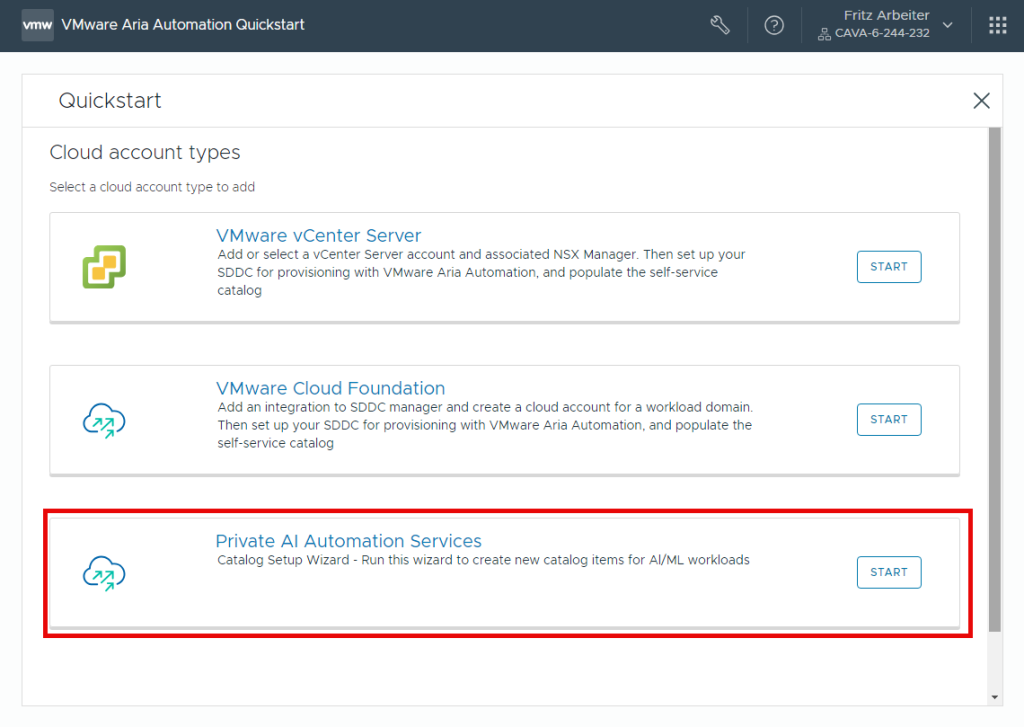Open the Fritz Arbeiter account name menu

click(x=887, y=16)
